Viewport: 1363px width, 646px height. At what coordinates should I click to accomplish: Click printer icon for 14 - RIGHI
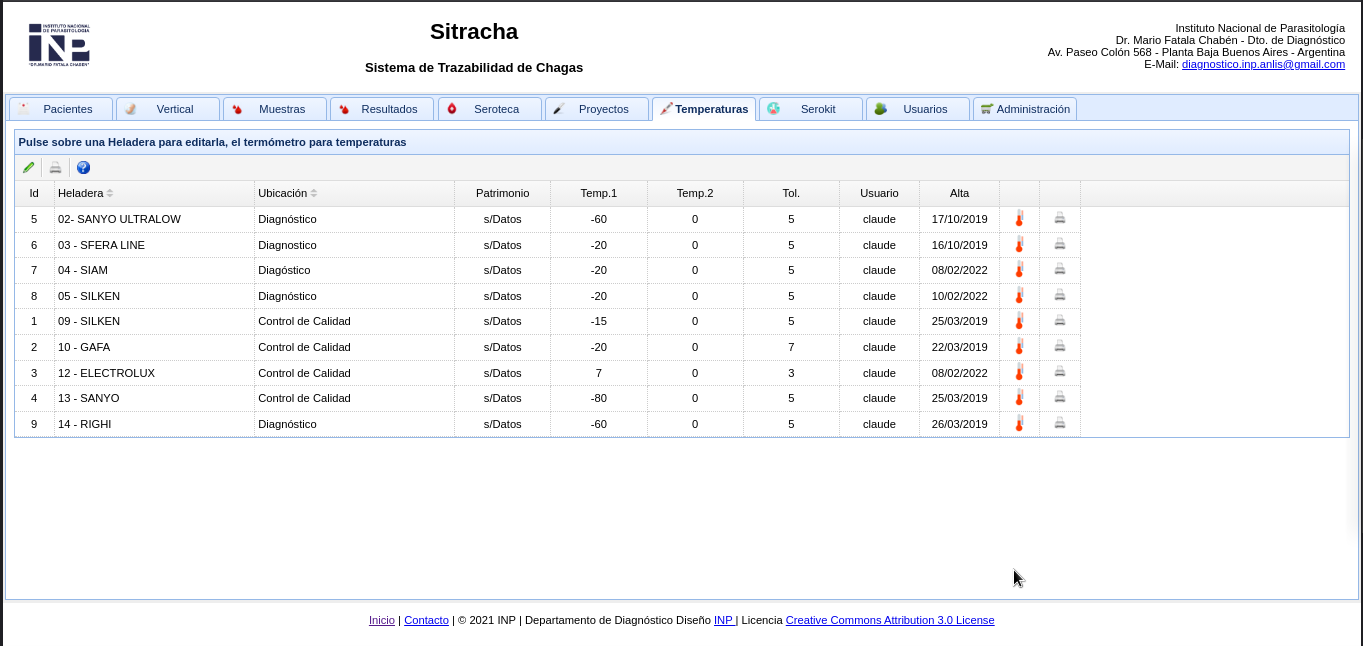tap(1060, 424)
